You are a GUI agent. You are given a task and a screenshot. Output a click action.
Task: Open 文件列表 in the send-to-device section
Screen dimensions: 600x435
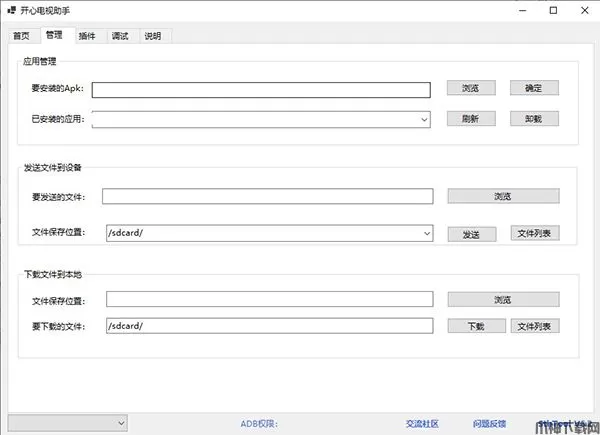(534, 233)
